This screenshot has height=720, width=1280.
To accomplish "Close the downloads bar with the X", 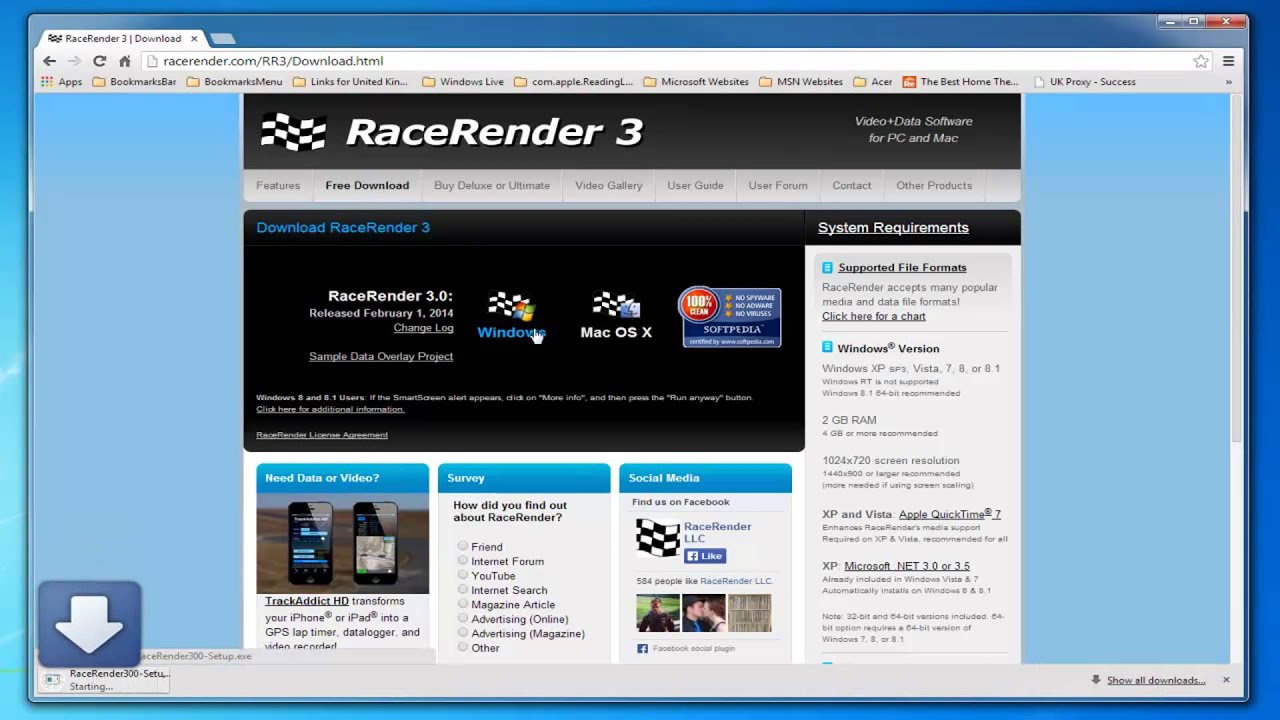I will tap(1226, 680).
